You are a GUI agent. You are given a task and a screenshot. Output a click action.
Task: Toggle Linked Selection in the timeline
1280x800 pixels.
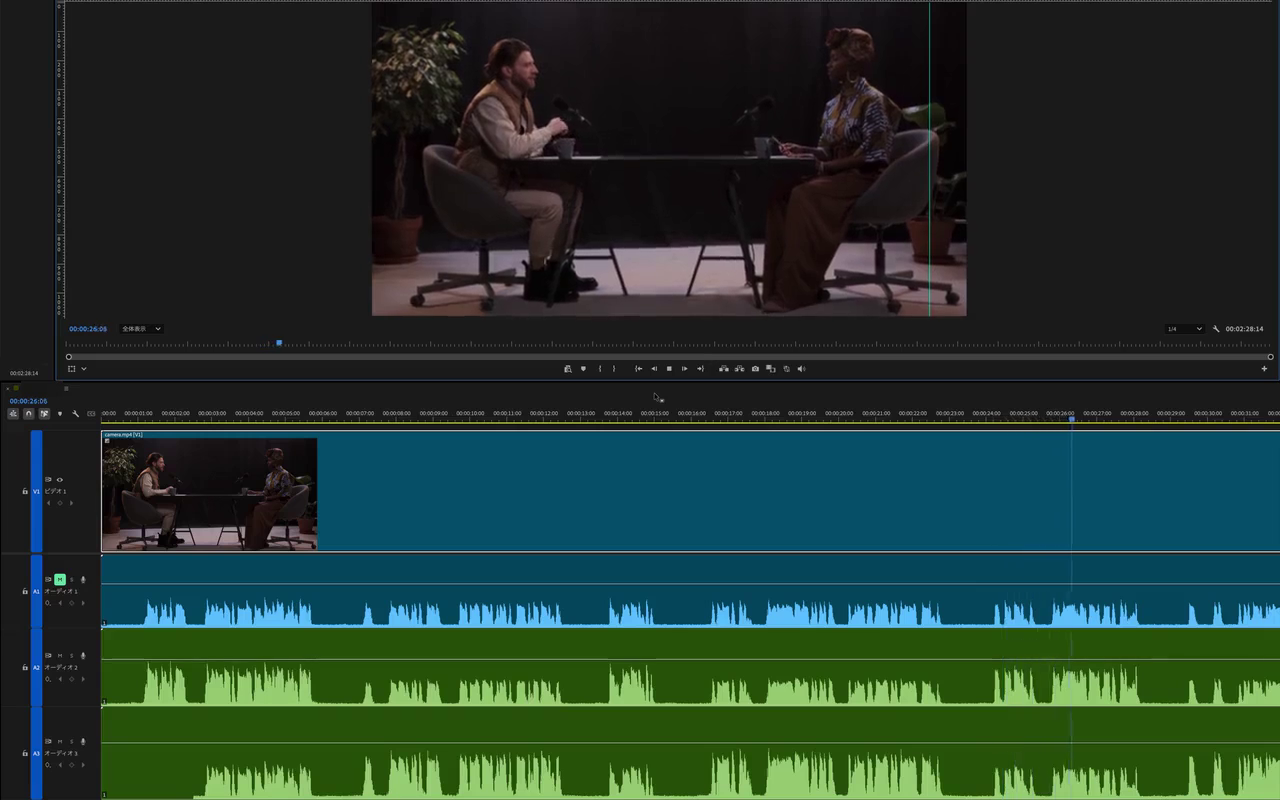pyautogui.click(x=44, y=414)
